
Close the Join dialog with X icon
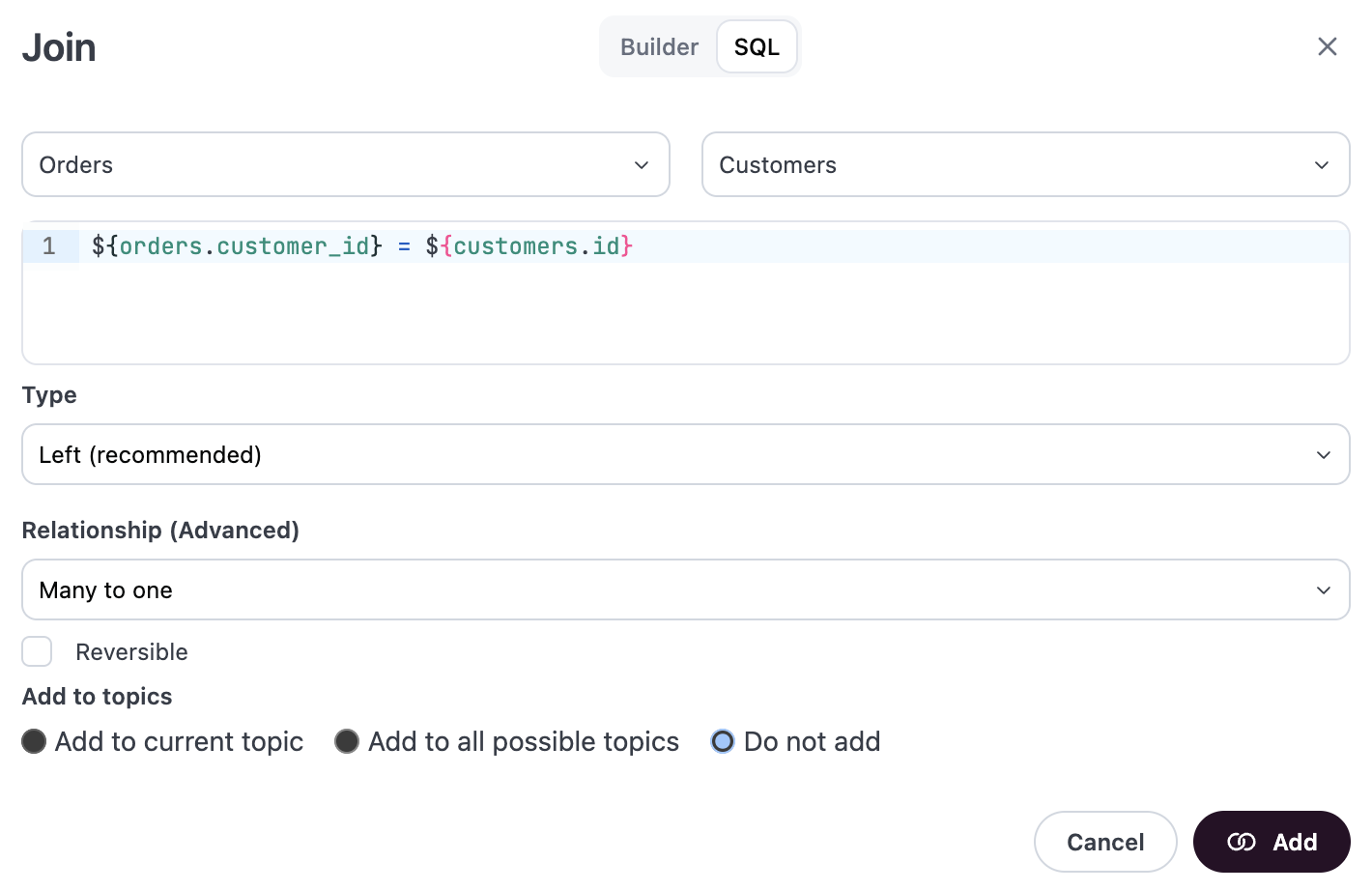click(x=1328, y=46)
